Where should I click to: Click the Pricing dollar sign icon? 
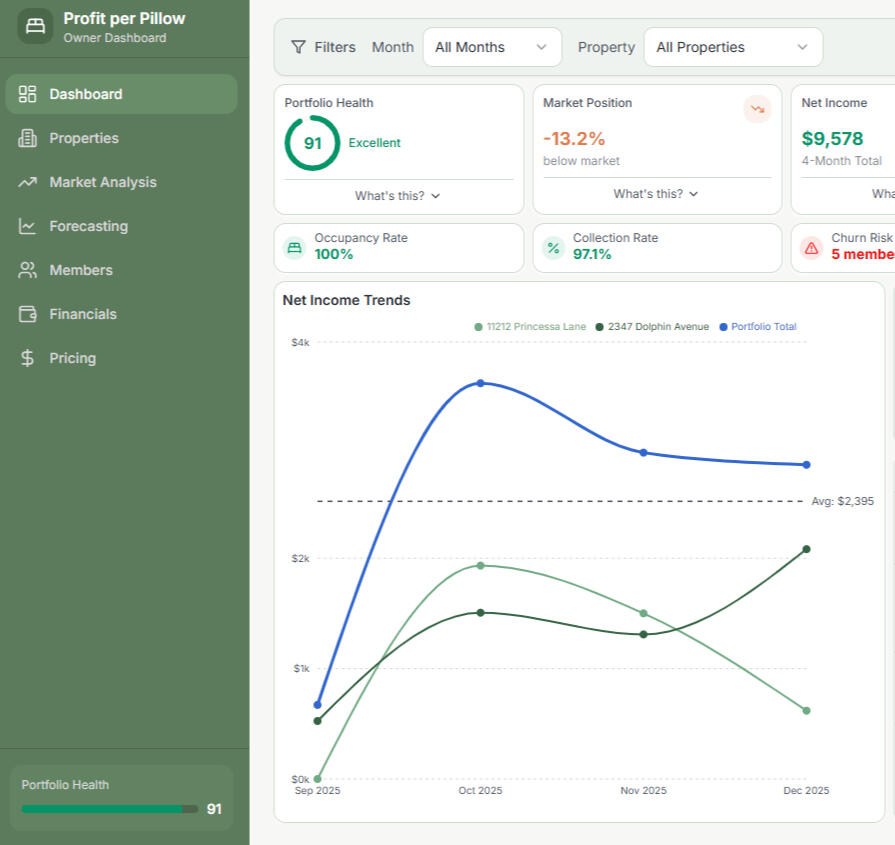tap(28, 358)
